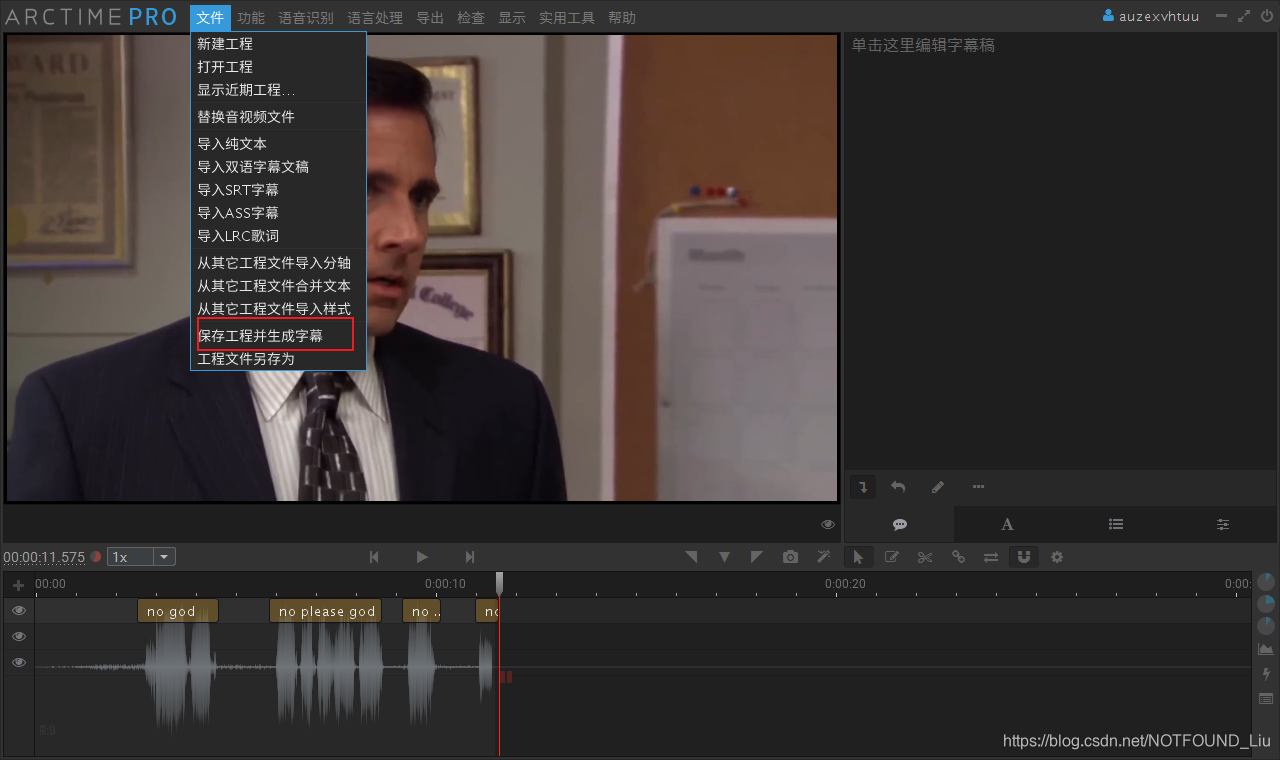The image size is (1280, 760).
Task: Select the scissors cut tool
Action: (x=925, y=557)
